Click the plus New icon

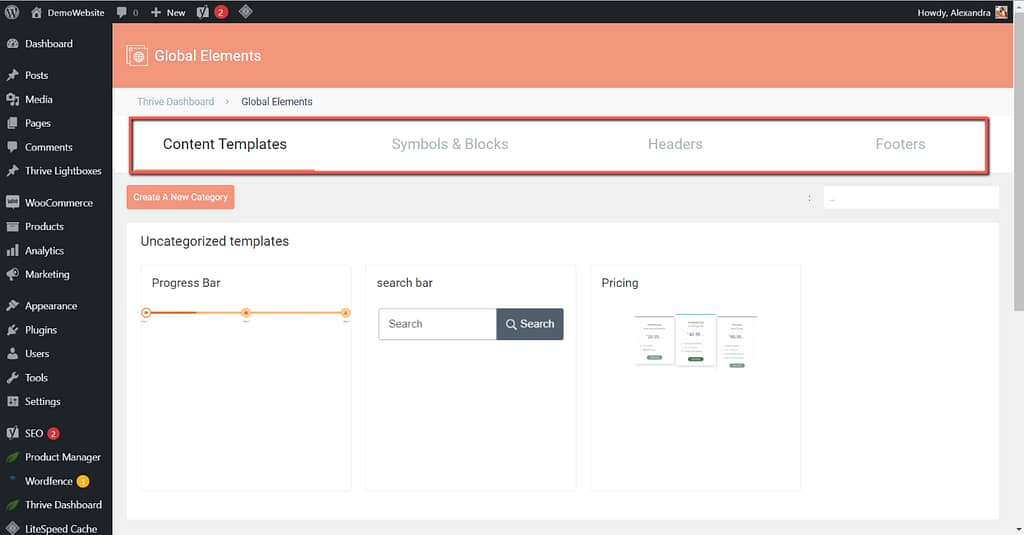[x=155, y=12]
